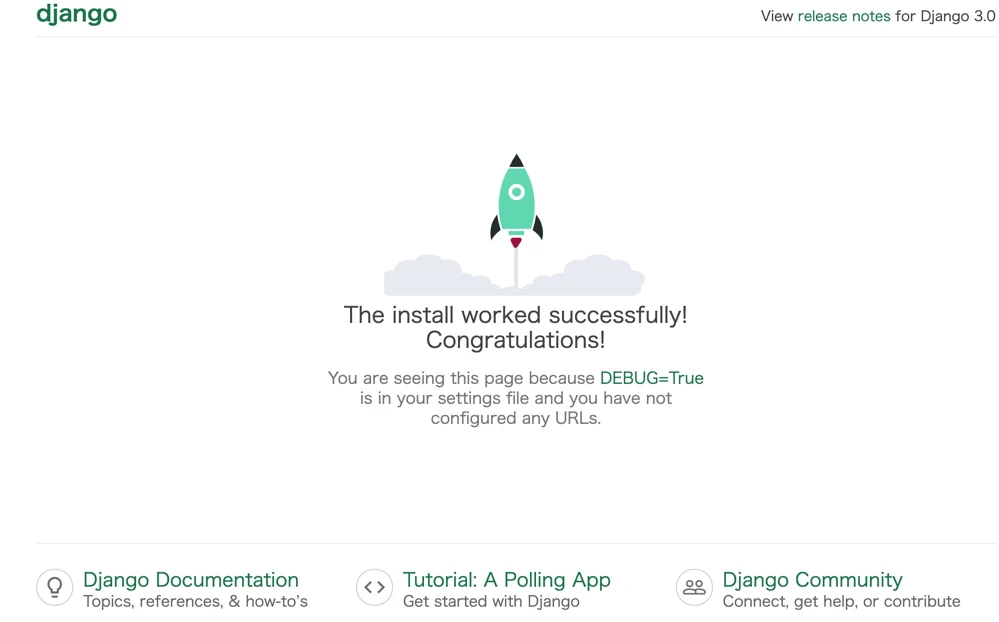The height and width of the screenshot is (622, 999).
Task: Click the people community icon
Action: click(x=694, y=587)
